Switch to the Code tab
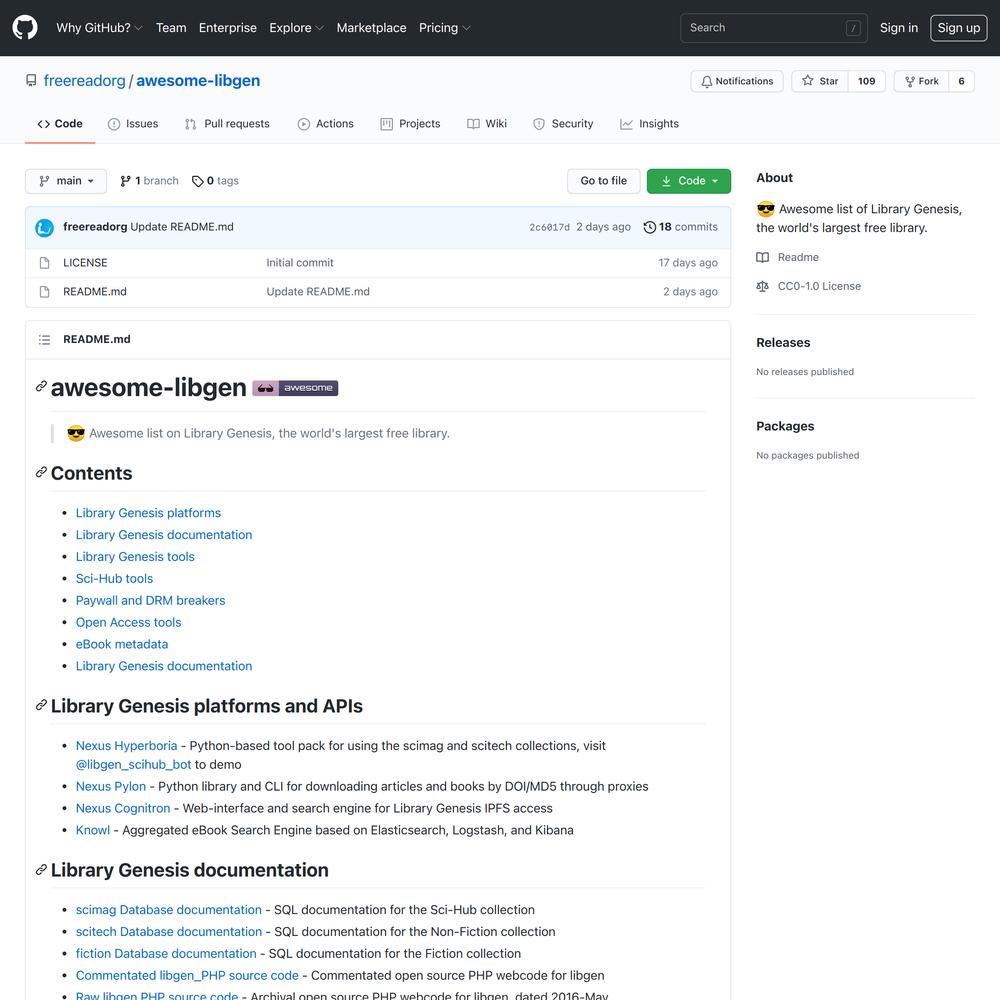The width and height of the screenshot is (1000, 1000). [x=60, y=124]
